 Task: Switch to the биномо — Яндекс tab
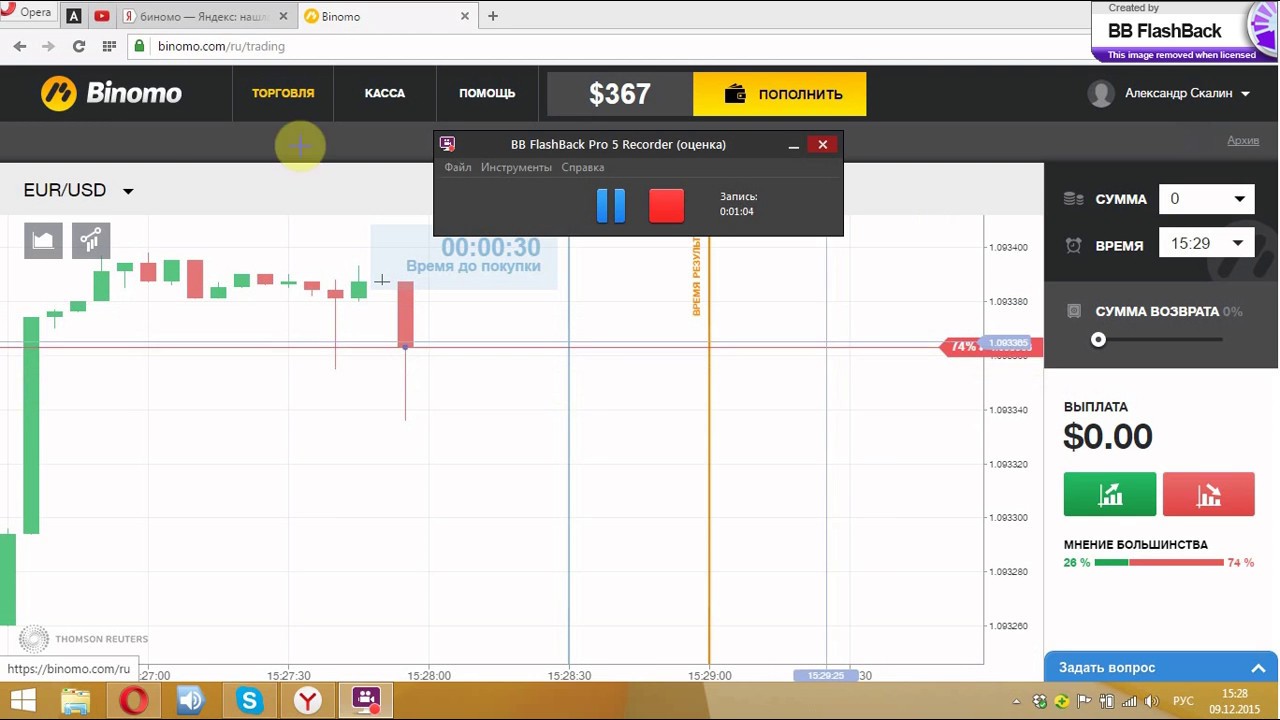click(206, 16)
